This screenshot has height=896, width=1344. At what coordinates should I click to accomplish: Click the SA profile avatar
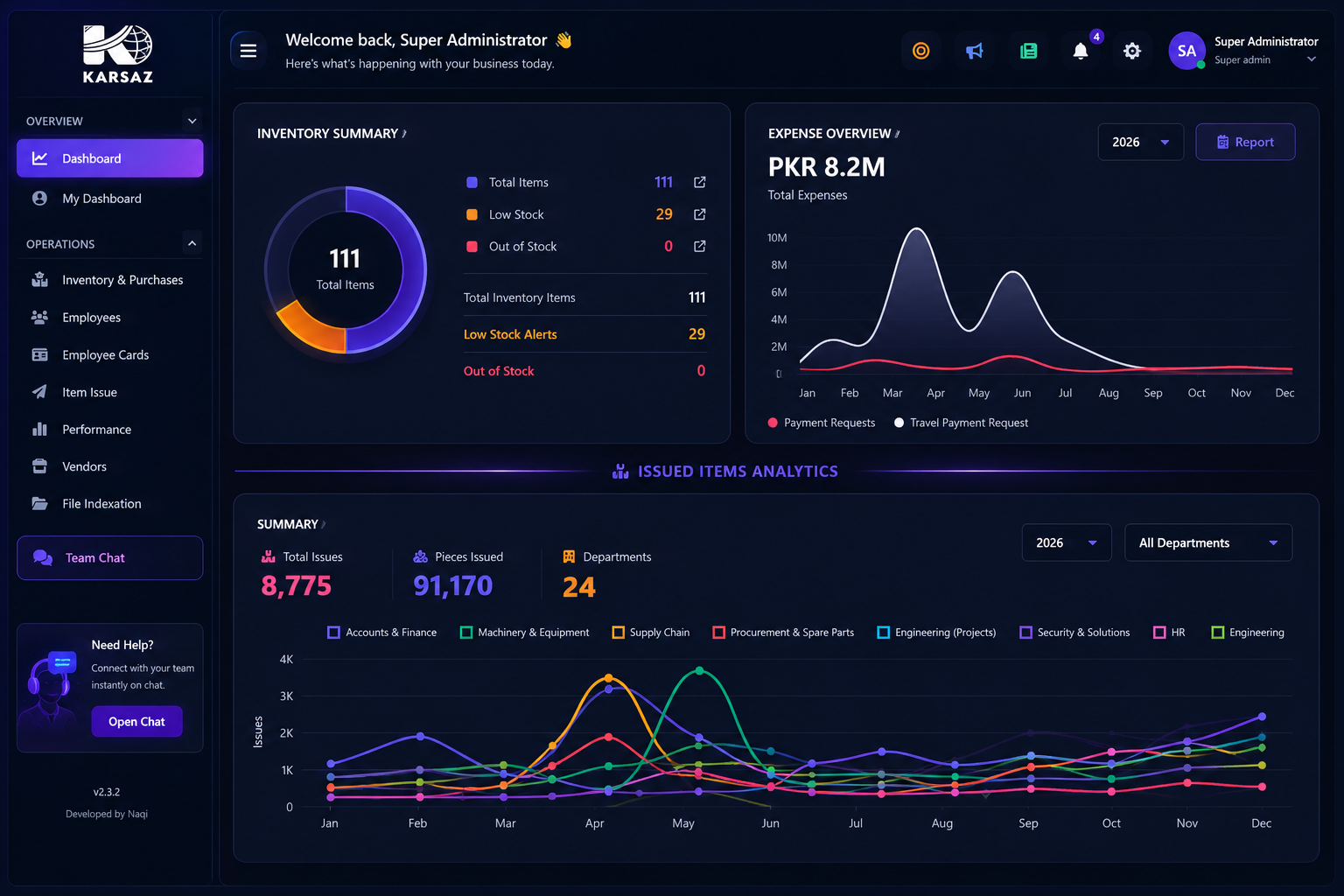[x=1186, y=51]
